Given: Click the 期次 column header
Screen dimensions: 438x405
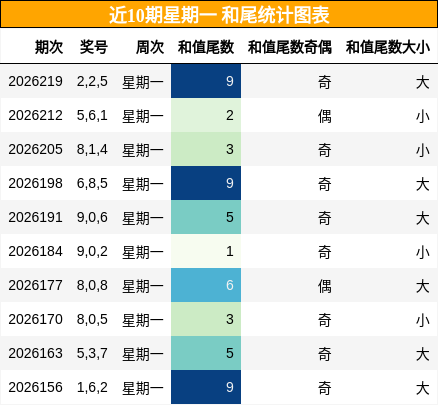Looking at the screenshot, I should (x=49, y=47).
